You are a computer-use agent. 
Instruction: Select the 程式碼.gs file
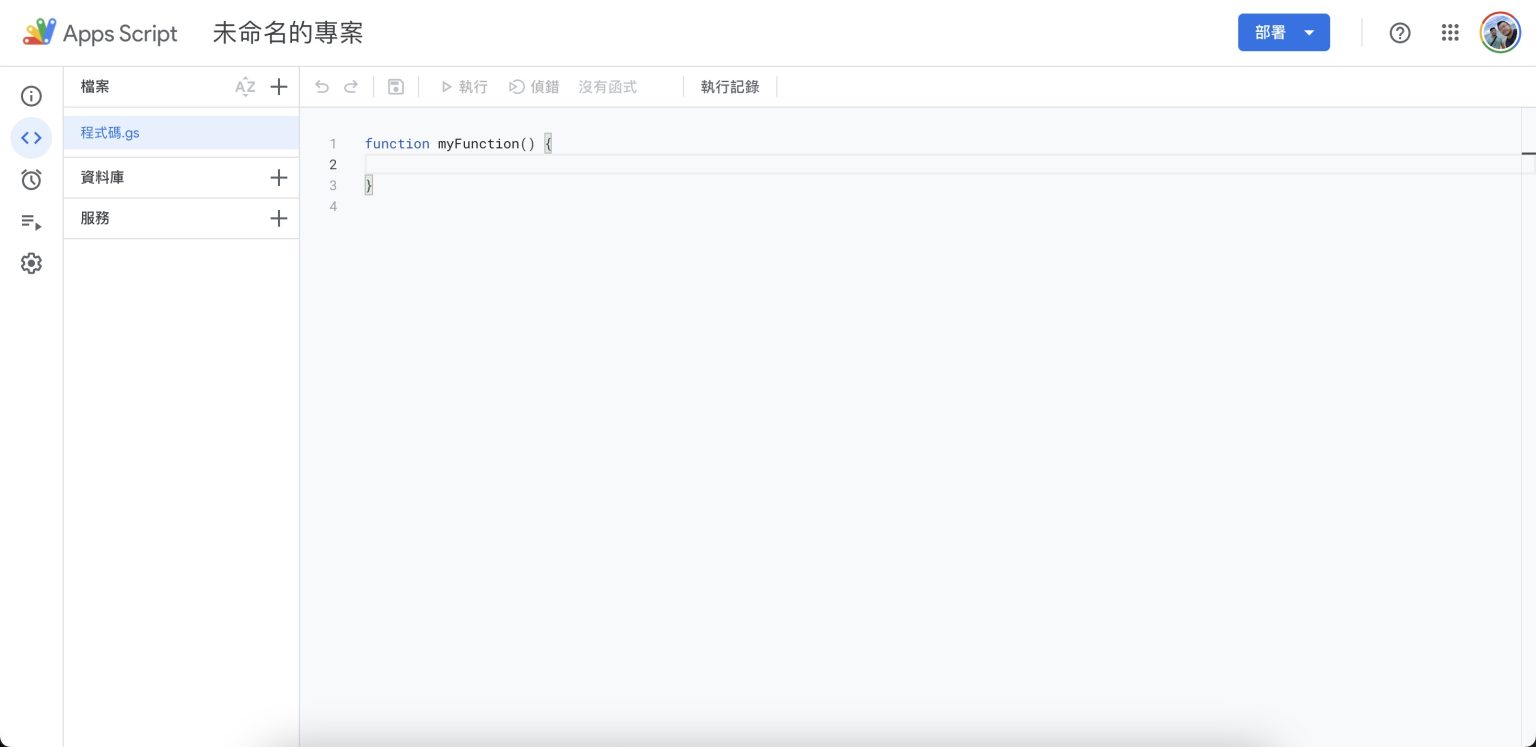point(110,132)
